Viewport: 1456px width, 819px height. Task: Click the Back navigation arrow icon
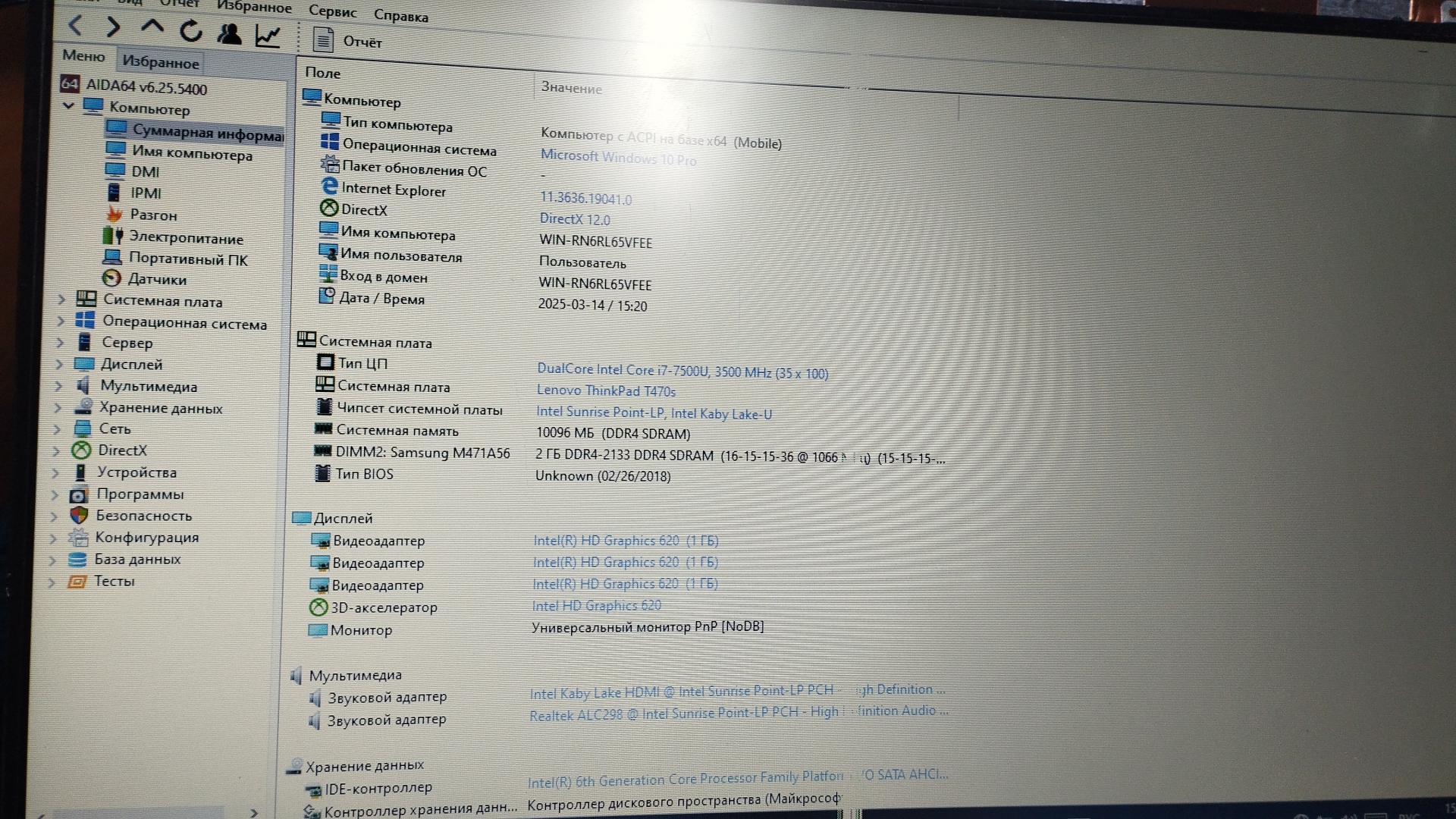75,26
